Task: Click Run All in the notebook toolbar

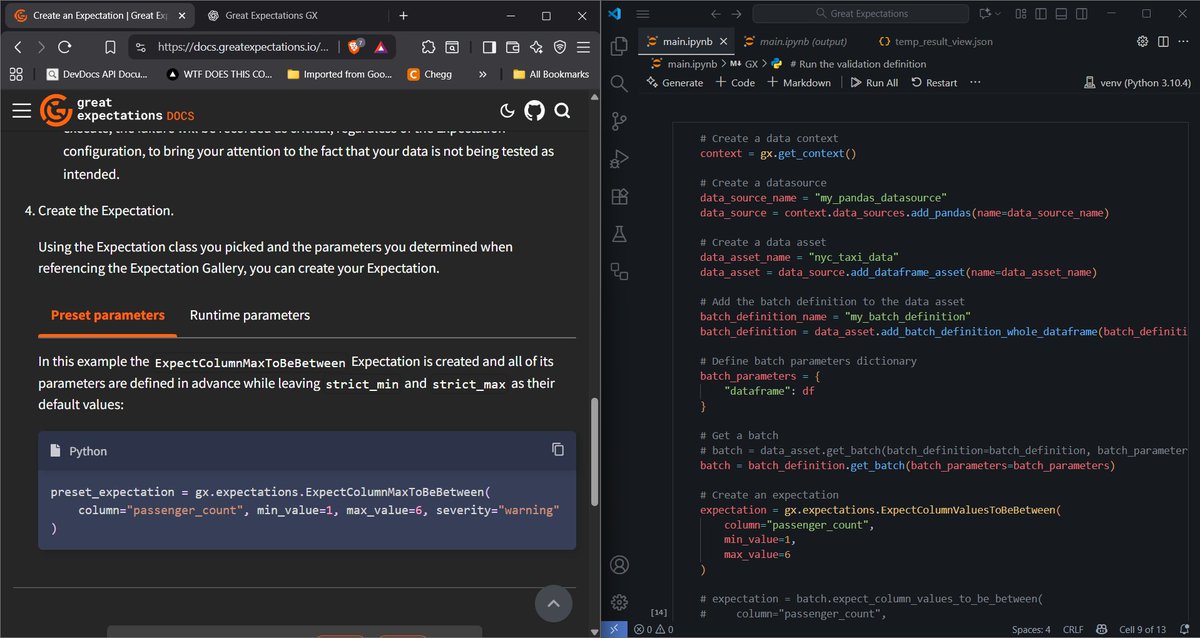Action: [x=874, y=83]
